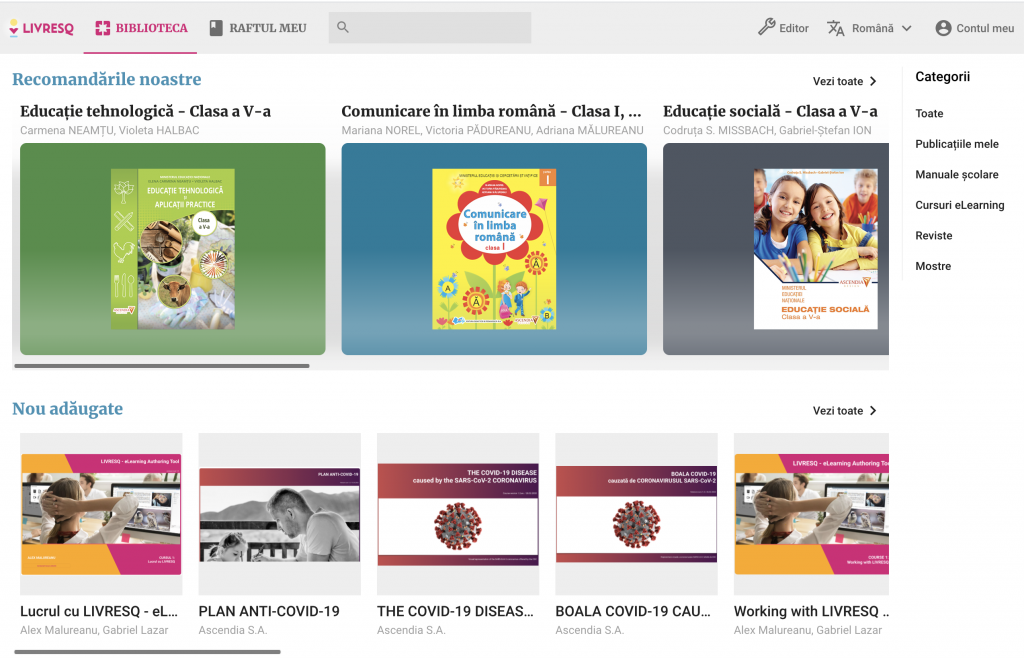The height and width of the screenshot is (658, 1024).
Task: Click the LIVRESQ logo
Action: click(41, 27)
